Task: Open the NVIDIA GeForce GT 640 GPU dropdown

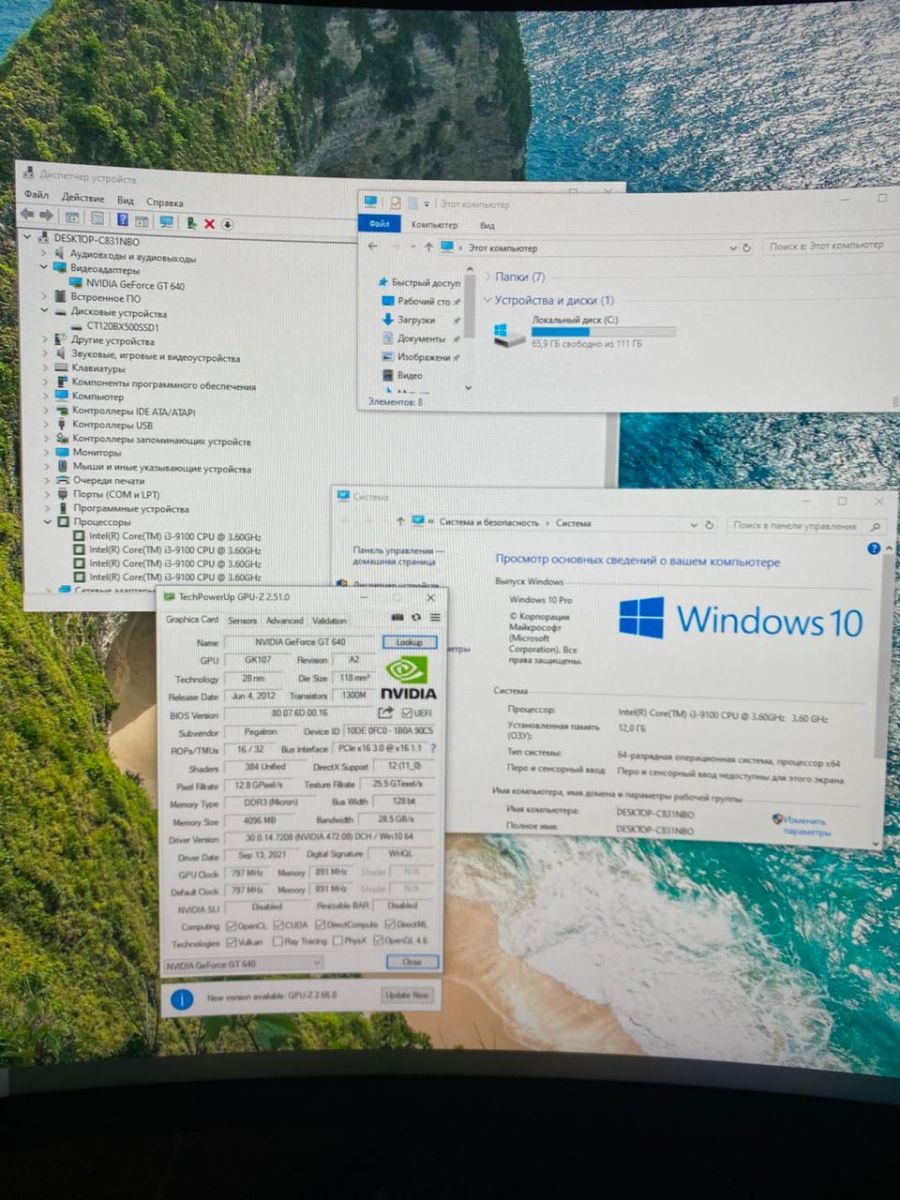Action: coord(242,963)
